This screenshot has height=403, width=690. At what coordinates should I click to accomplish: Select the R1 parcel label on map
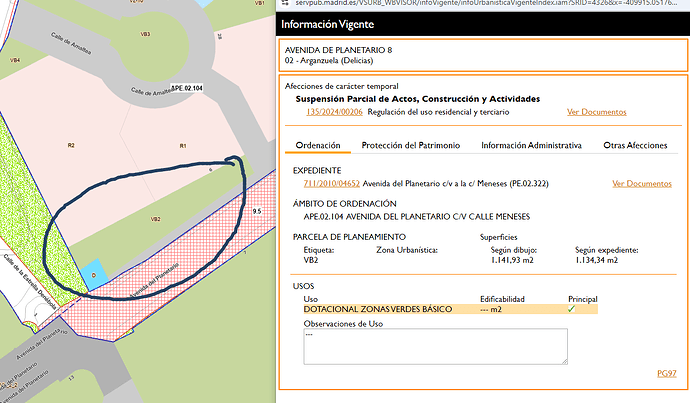[183, 146]
